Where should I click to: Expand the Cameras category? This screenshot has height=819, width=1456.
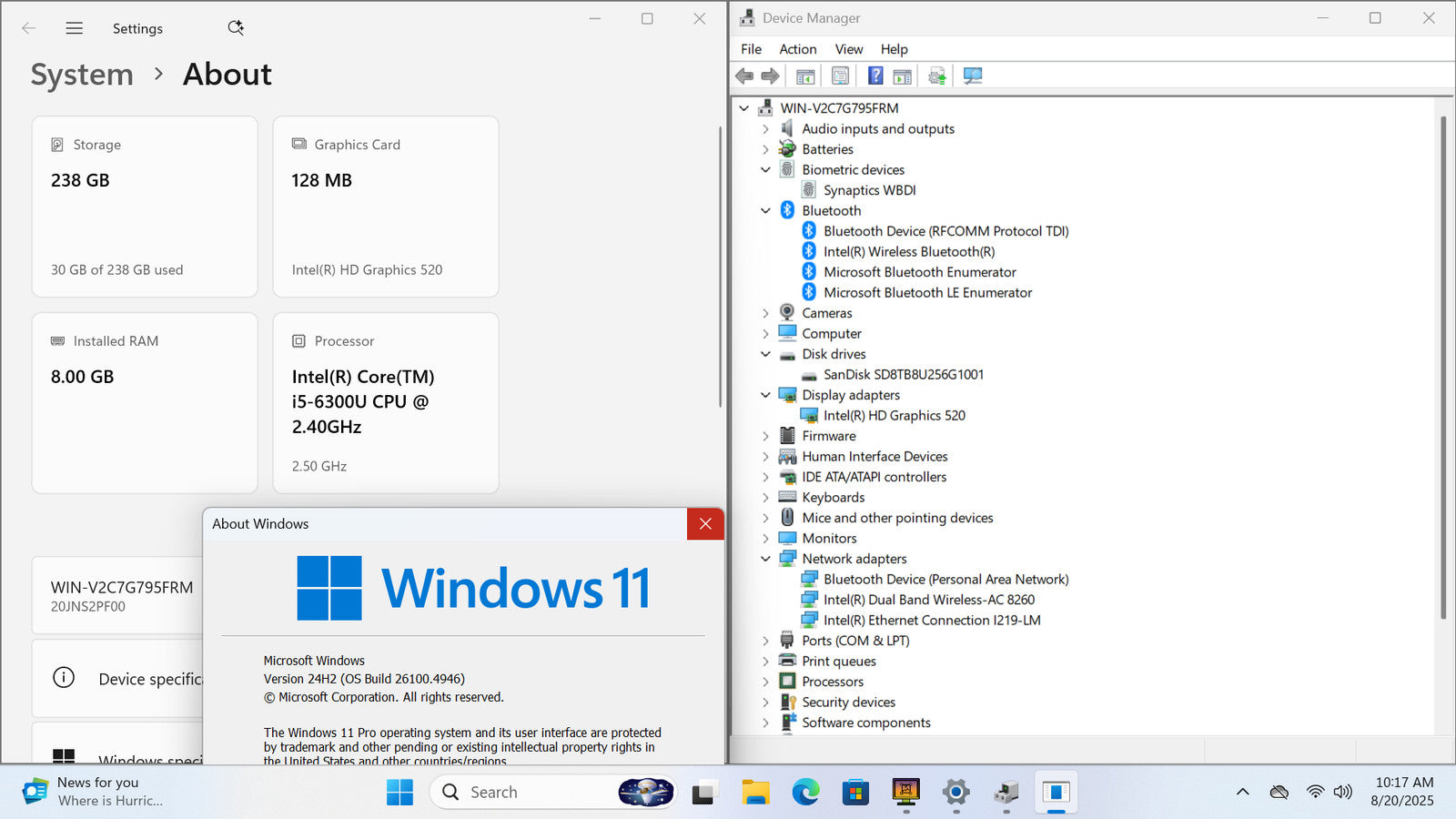click(765, 313)
